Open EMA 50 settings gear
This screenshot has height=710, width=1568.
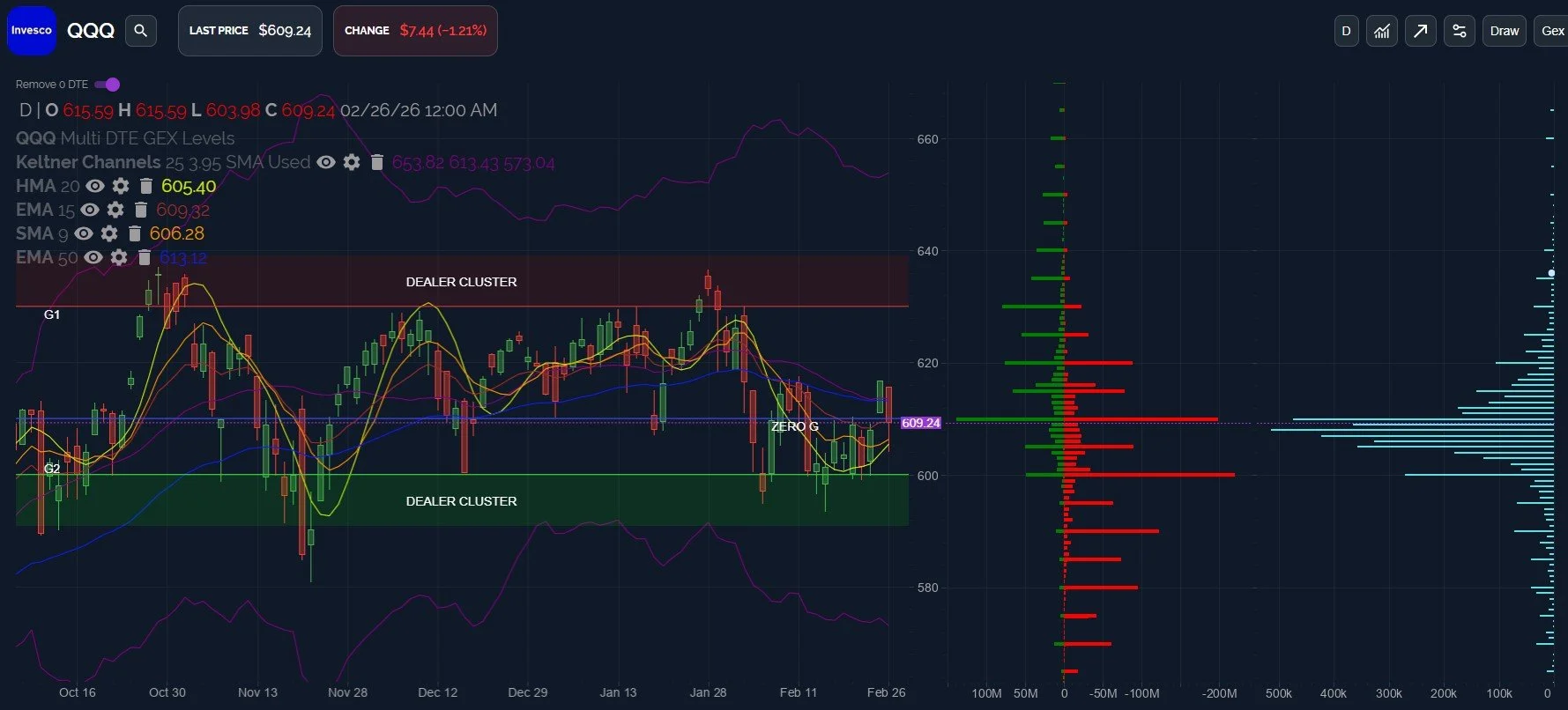[x=119, y=257]
